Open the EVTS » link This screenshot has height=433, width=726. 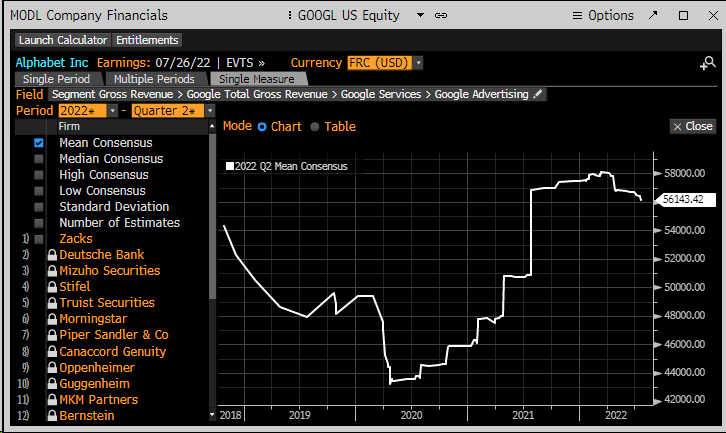[245, 63]
